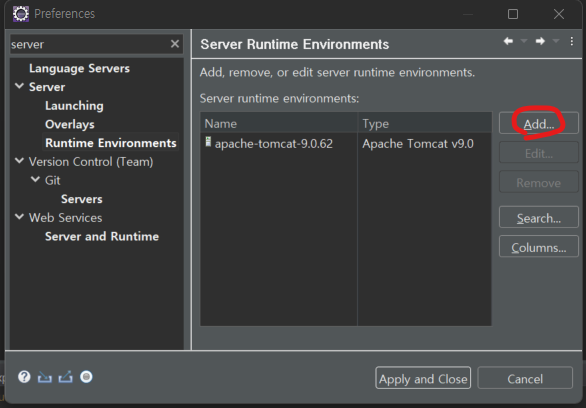Select Language Servers in the tree
586x408 pixels.
coord(79,68)
